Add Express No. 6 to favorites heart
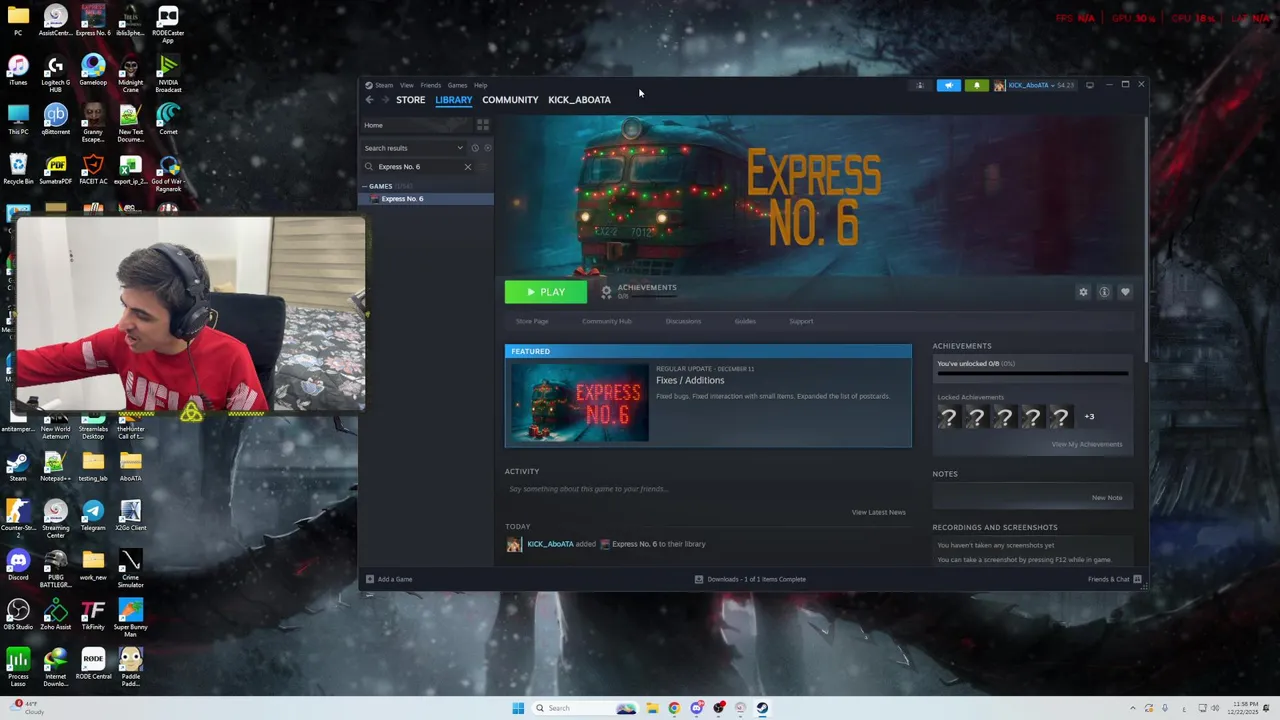 (x=1125, y=292)
